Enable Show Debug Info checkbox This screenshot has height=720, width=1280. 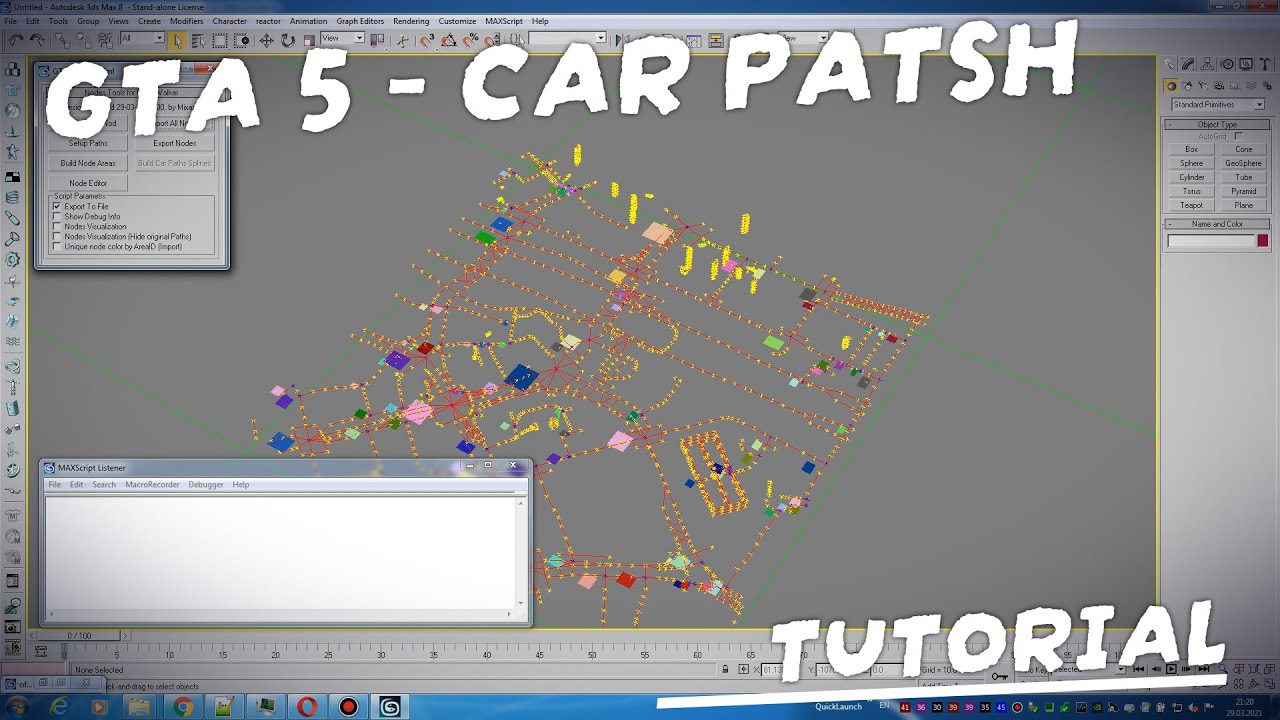57,216
